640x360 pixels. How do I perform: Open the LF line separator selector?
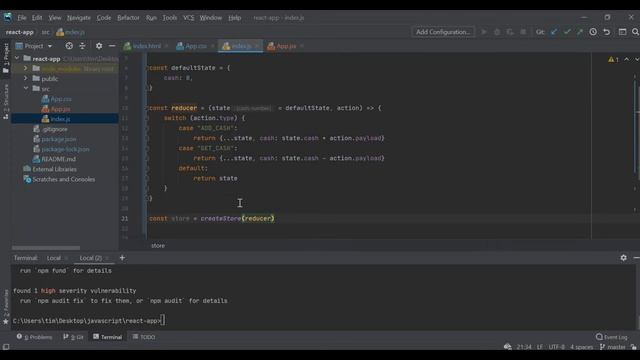coord(540,347)
